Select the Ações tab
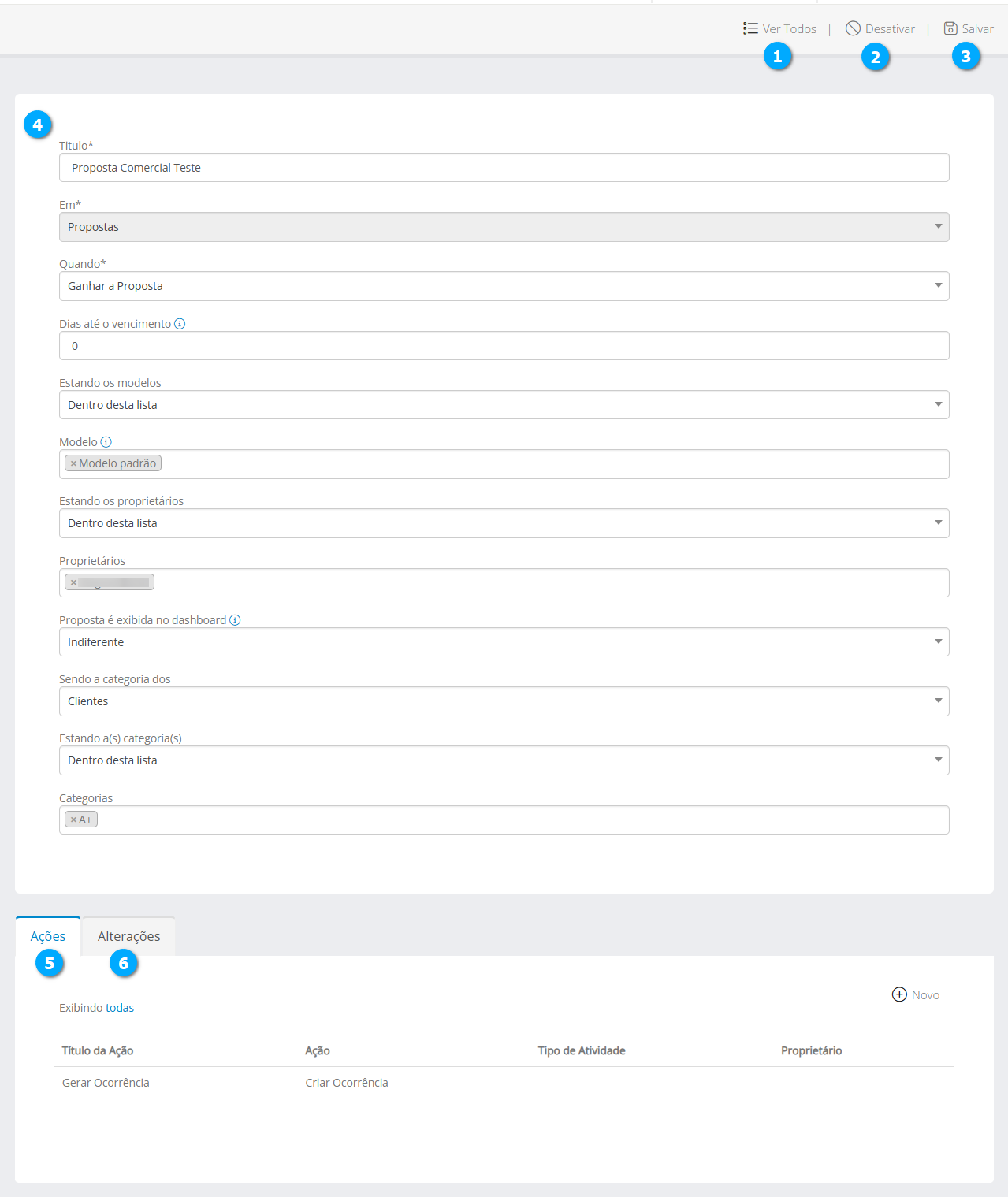The width and height of the screenshot is (1008, 1197). (48, 936)
